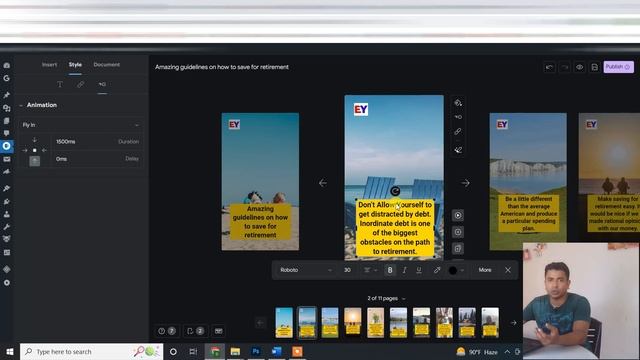
Task: Click the black text color swatch
Action: pos(453,270)
